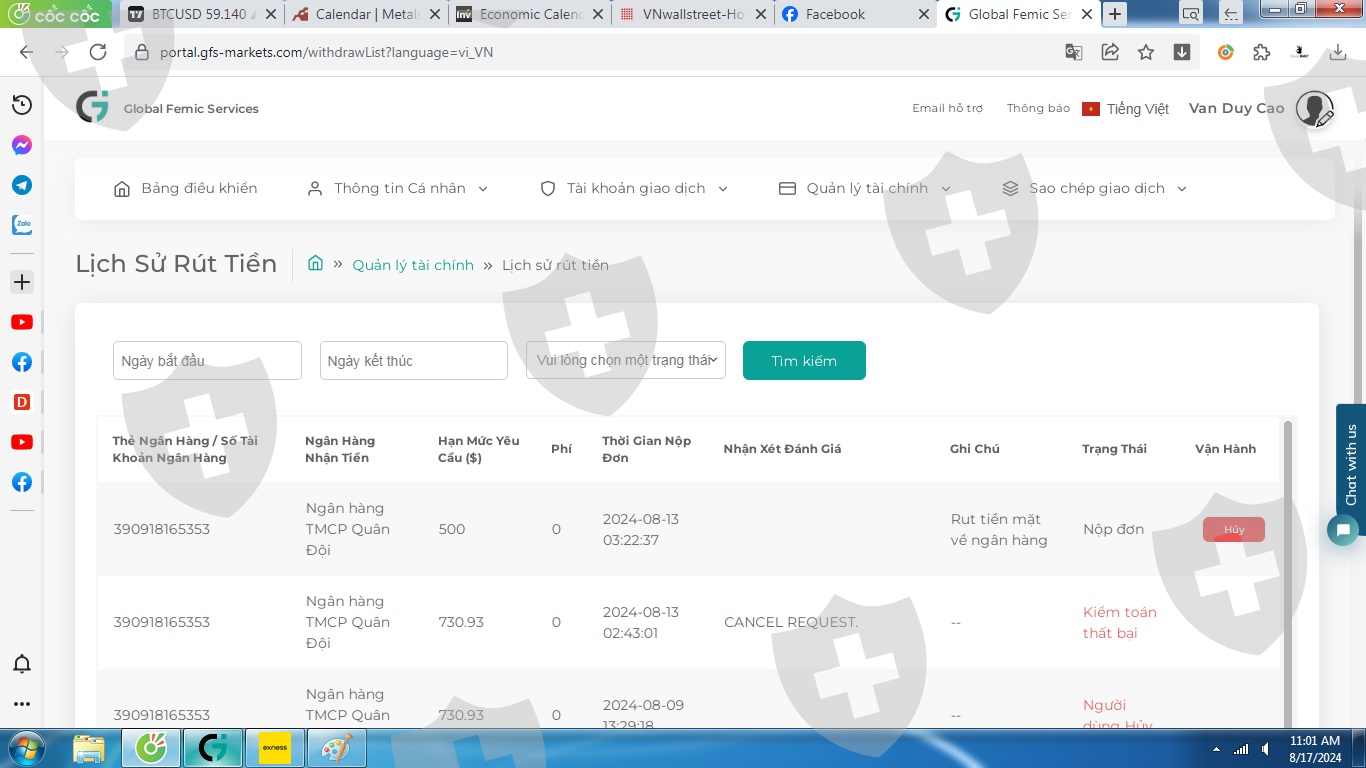Image resolution: width=1366 pixels, height=768 pixels.
Task: Click the Tìm kiếm search button
Action: coord(804,361)
